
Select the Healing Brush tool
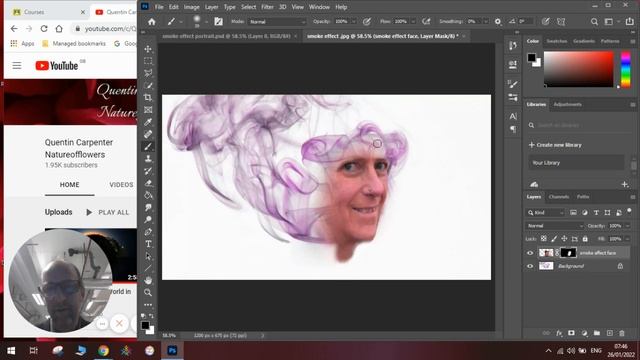click(148, 134)
